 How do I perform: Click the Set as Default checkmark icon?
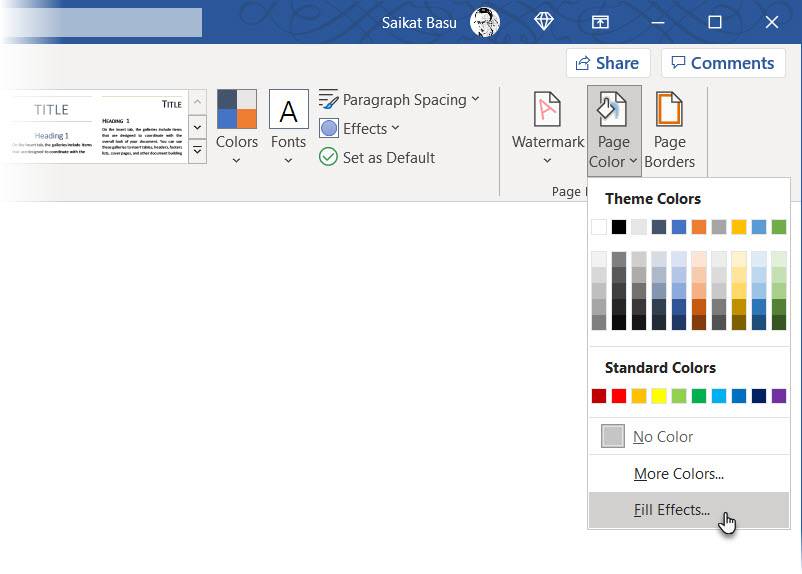click(328, 157)
